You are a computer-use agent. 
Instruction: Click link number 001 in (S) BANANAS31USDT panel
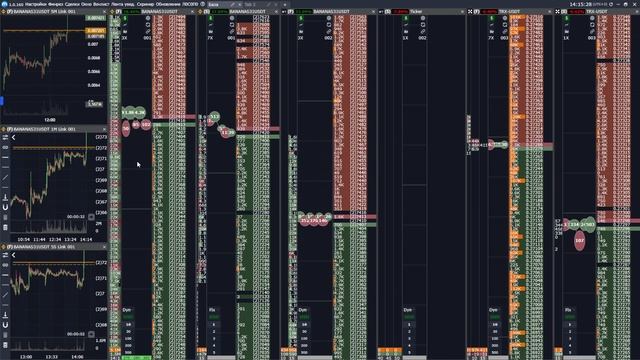coord(231,38)
